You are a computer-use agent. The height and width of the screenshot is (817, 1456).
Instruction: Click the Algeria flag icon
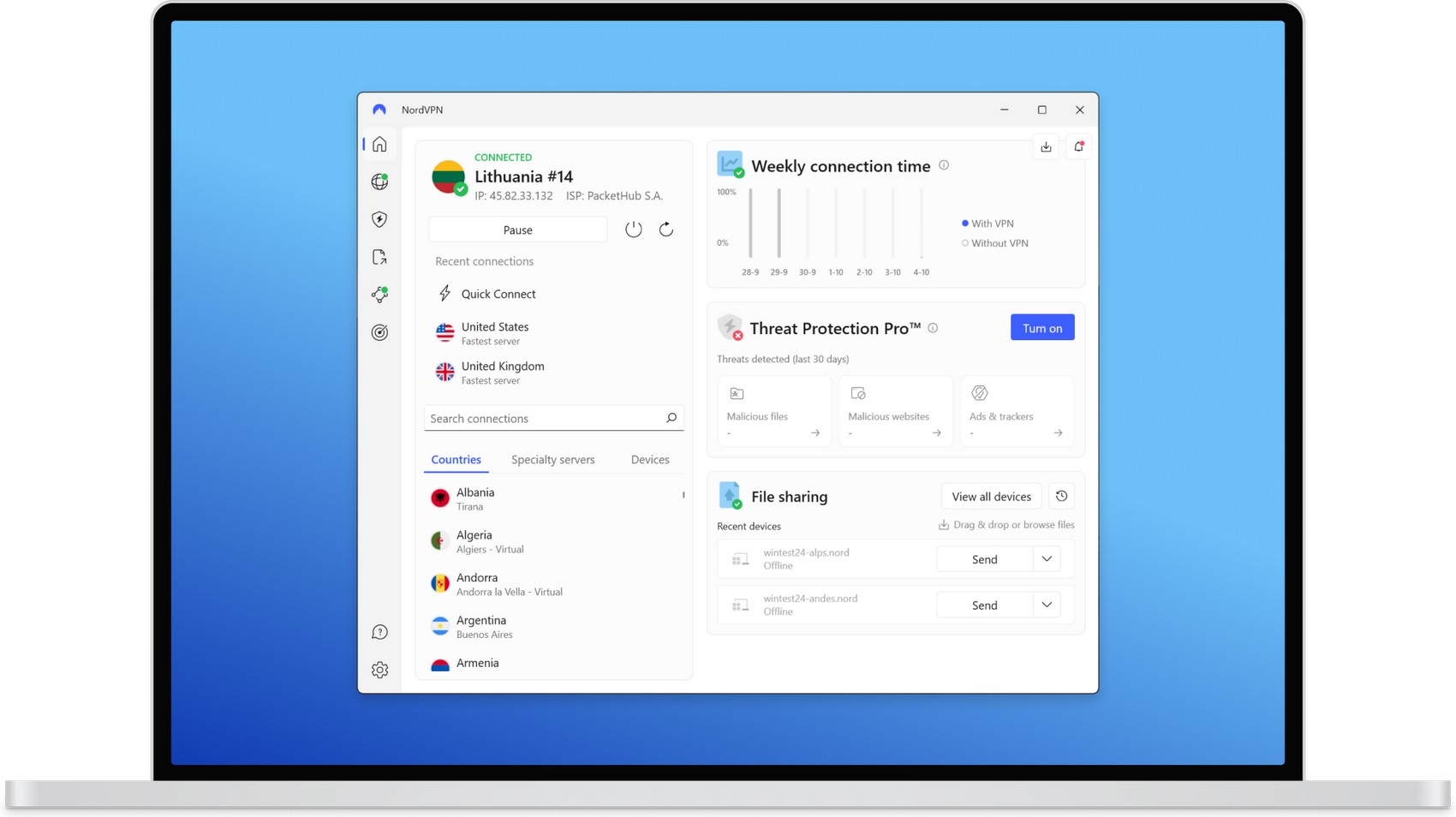point(440,541)
